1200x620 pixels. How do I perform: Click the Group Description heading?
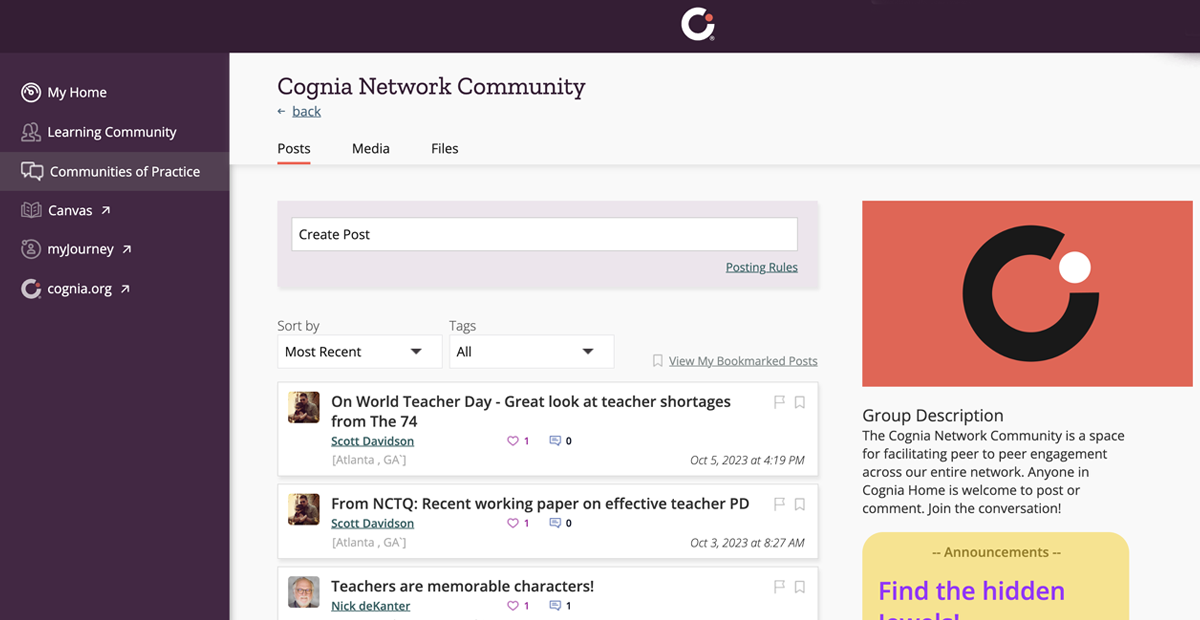[933, 415]
